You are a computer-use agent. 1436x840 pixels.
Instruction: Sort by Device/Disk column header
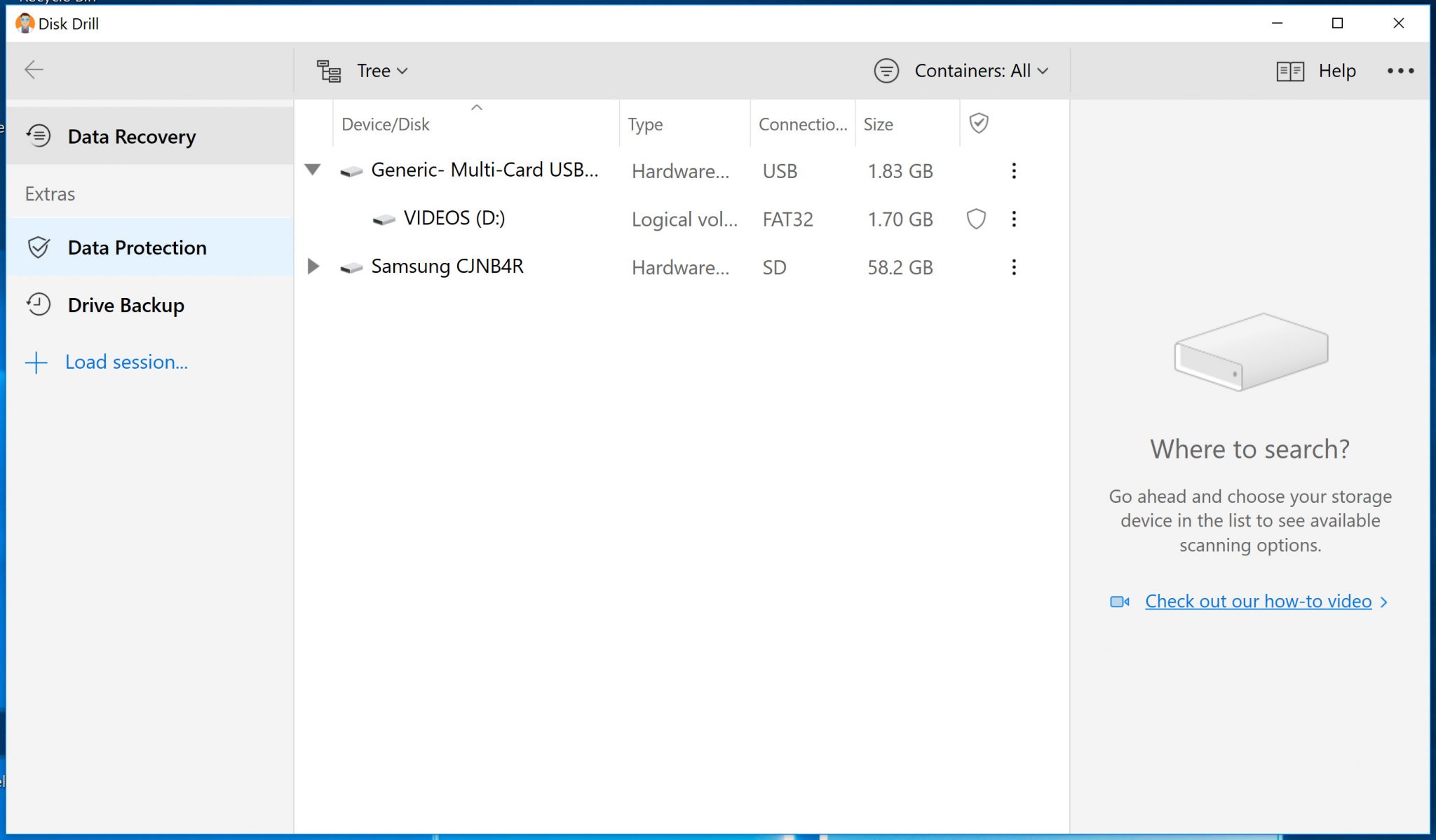tap(476, 124)
